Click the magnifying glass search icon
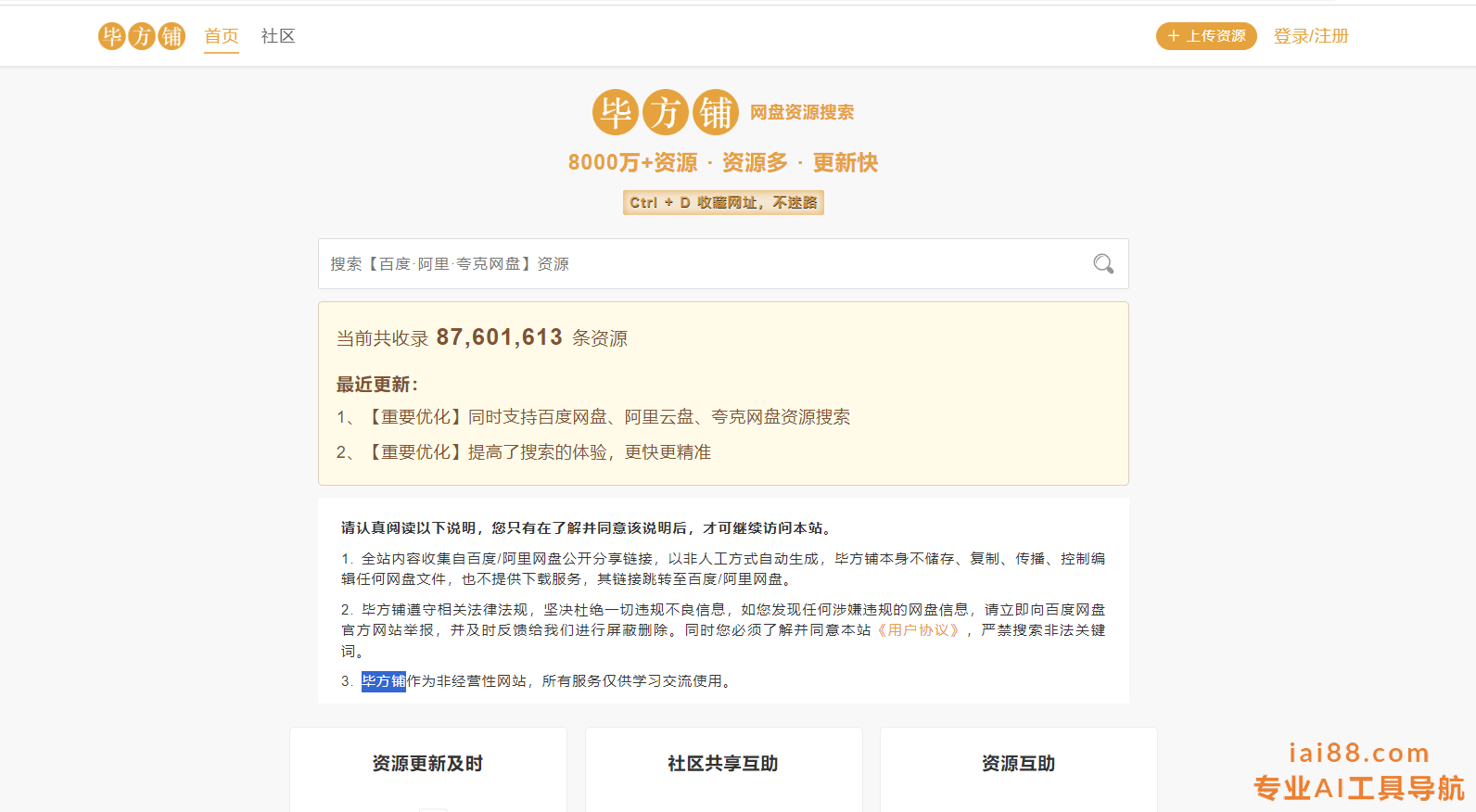Image resolution: width=1476 pixels, height=812 pixels. point(1103,264)
